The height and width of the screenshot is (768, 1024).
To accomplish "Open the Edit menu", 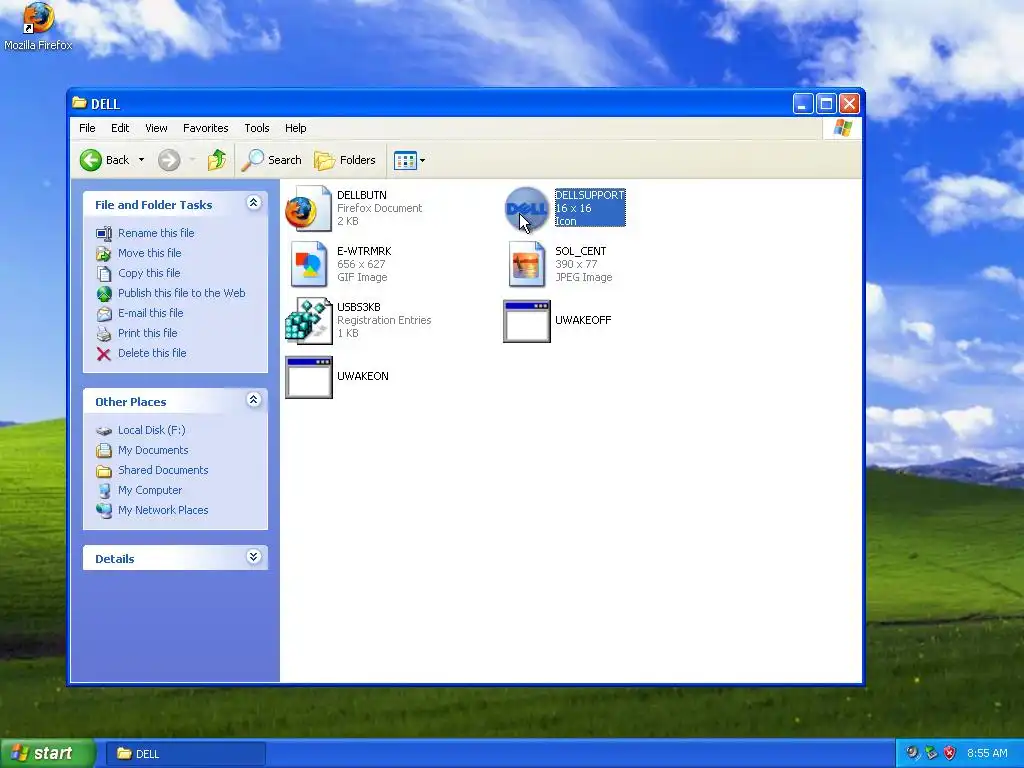I will (x=120, y=128).
